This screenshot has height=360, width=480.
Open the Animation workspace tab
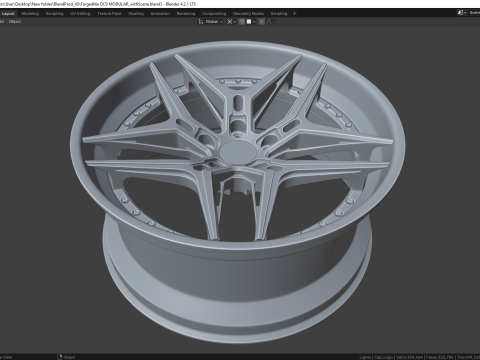pos(160,14)
